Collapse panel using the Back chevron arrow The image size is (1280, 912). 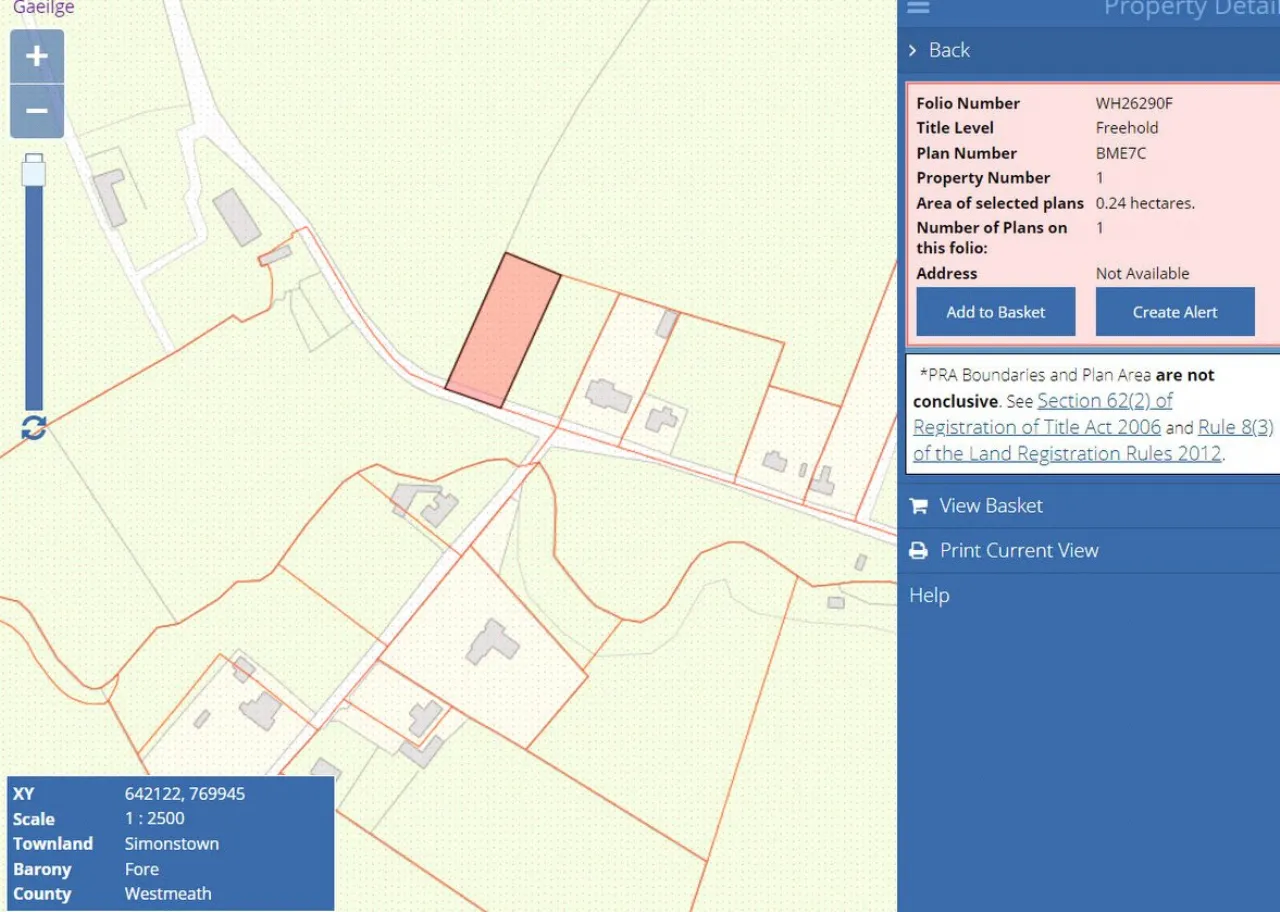tap(913, 50)
